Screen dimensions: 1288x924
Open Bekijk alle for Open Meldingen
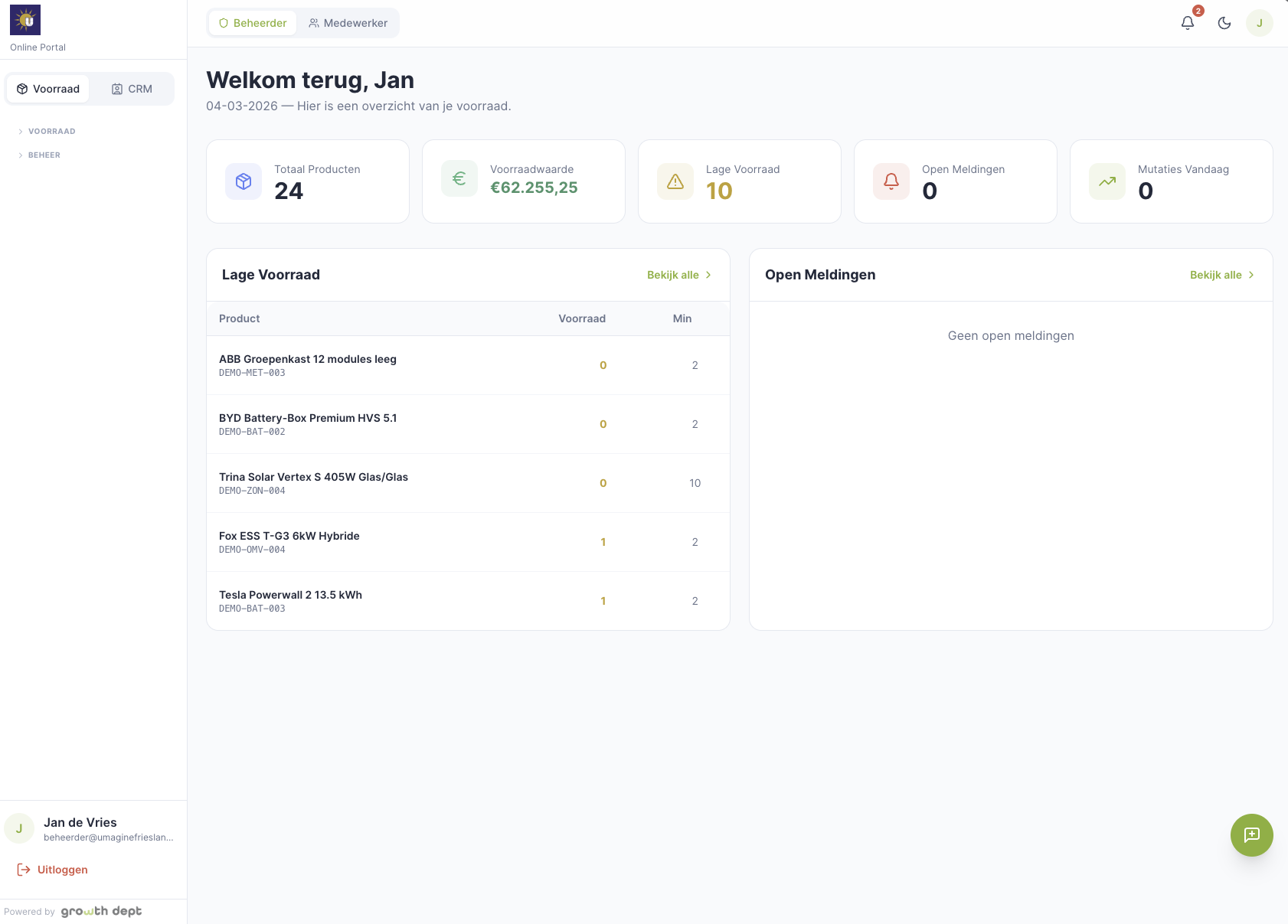tap(1222, 275)
